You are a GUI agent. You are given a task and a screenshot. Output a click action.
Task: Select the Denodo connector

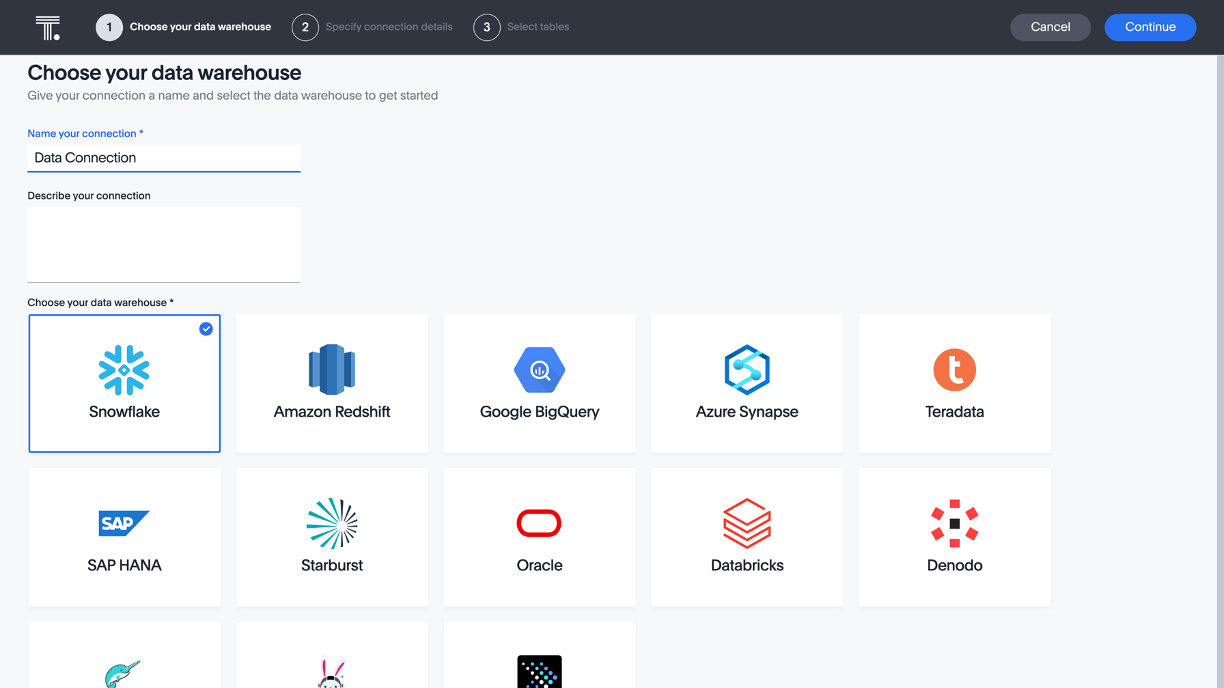[x=954, y=537]
